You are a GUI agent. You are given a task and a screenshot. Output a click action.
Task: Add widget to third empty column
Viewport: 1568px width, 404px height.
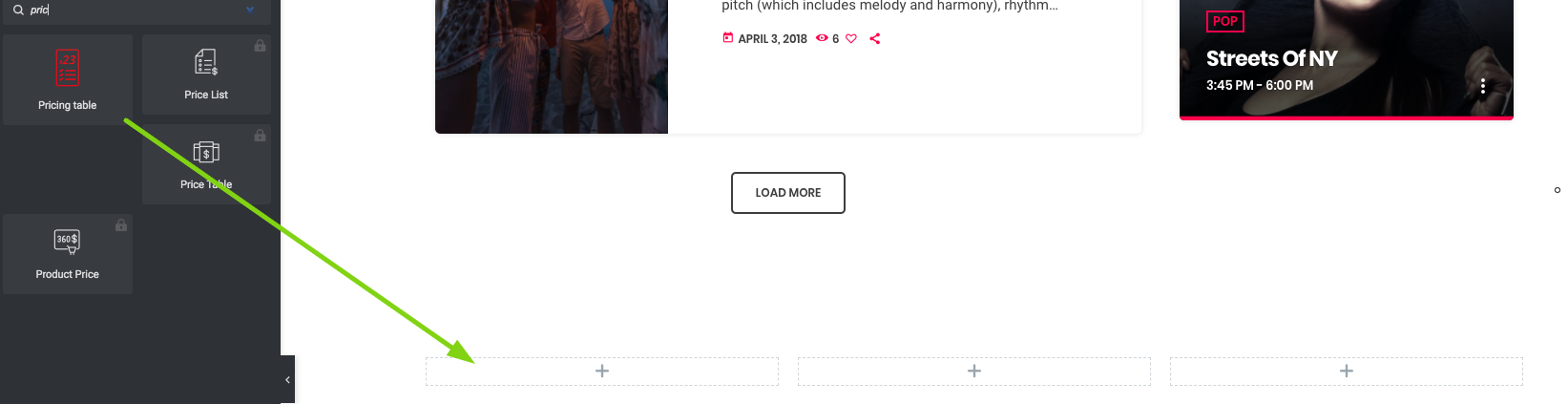tap(1347, 372)
